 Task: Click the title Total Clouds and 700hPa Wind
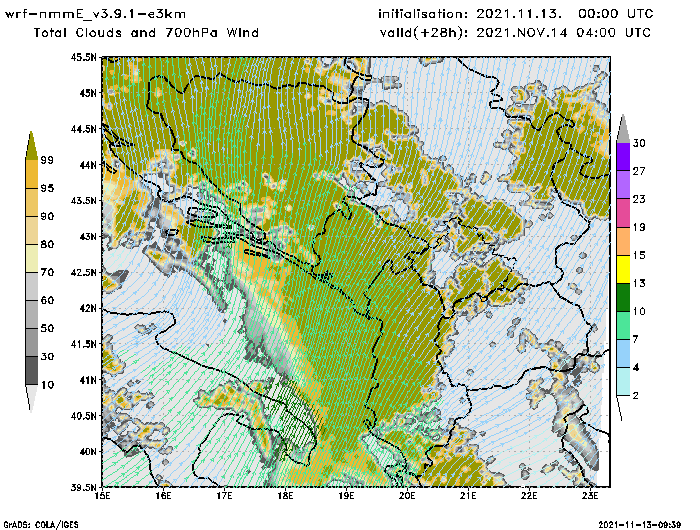146,33
